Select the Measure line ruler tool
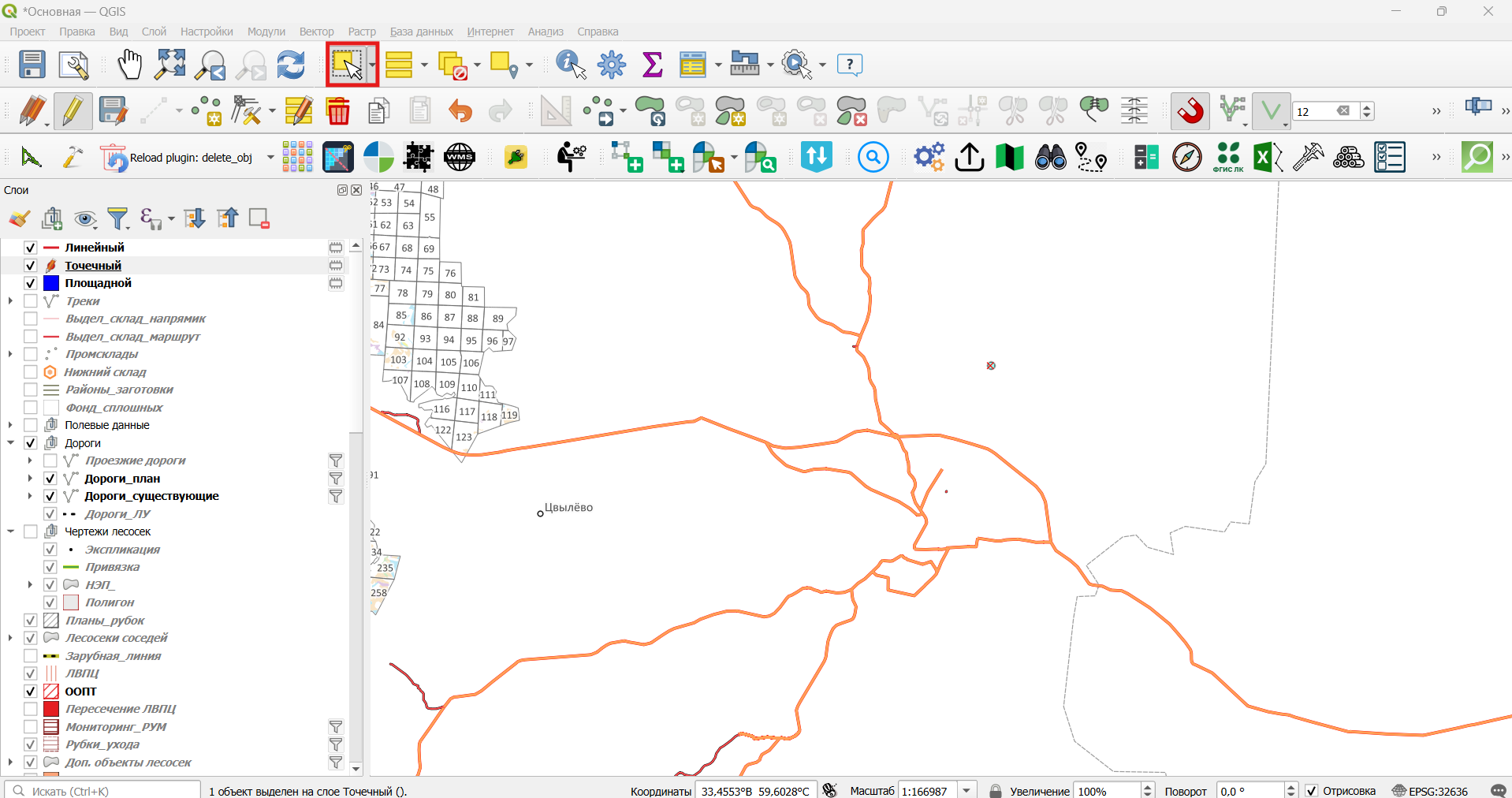1512x798 pixels. [745, 64]
